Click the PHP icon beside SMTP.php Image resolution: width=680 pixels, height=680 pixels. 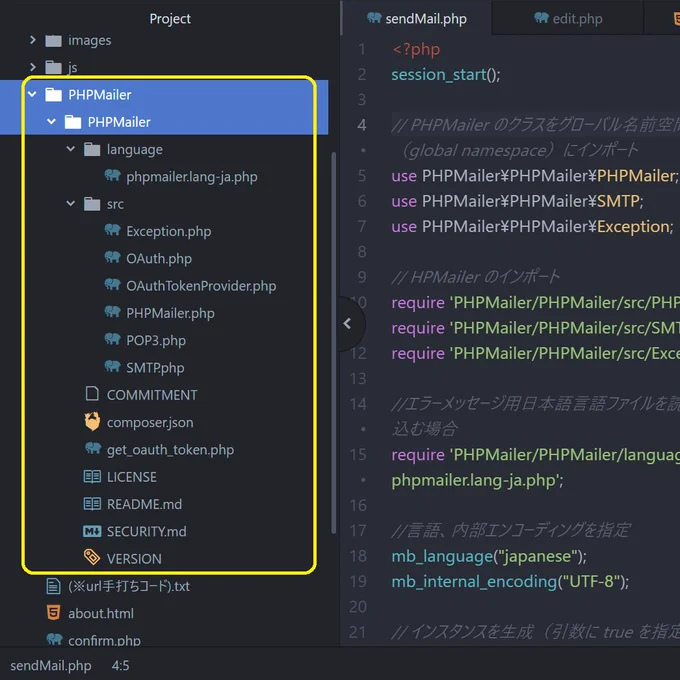click(112, 367)
